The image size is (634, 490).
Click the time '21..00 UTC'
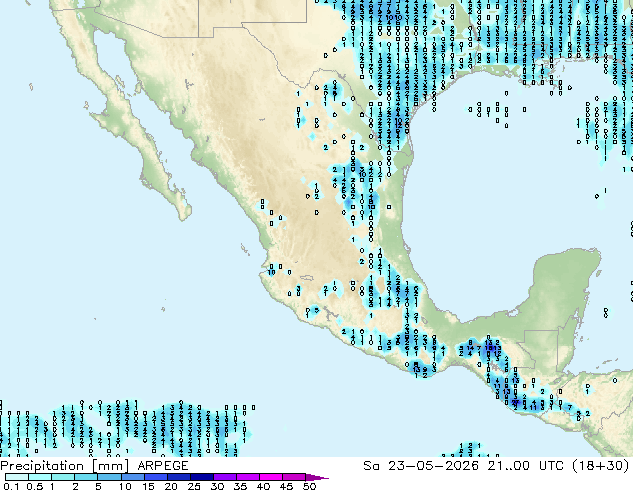tap(525, 466)
